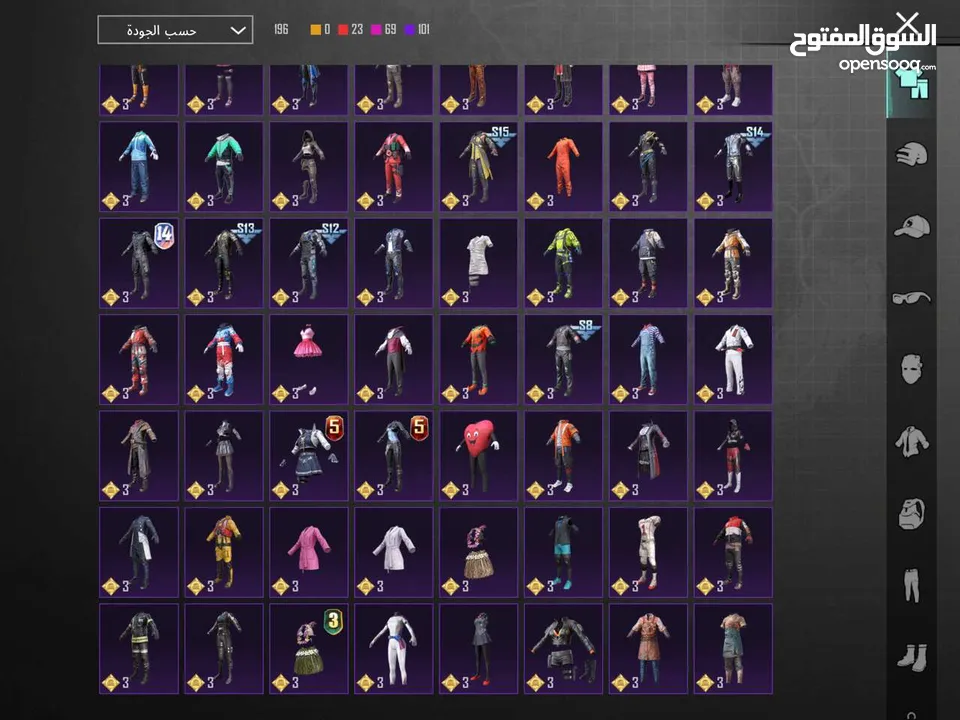Open the face mask category

[x=912, y=369]
